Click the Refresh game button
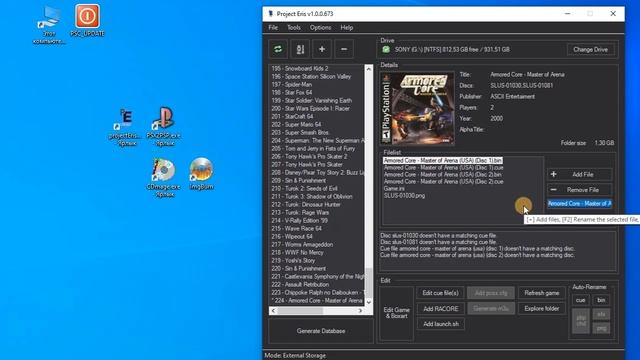 pos(542,293)
